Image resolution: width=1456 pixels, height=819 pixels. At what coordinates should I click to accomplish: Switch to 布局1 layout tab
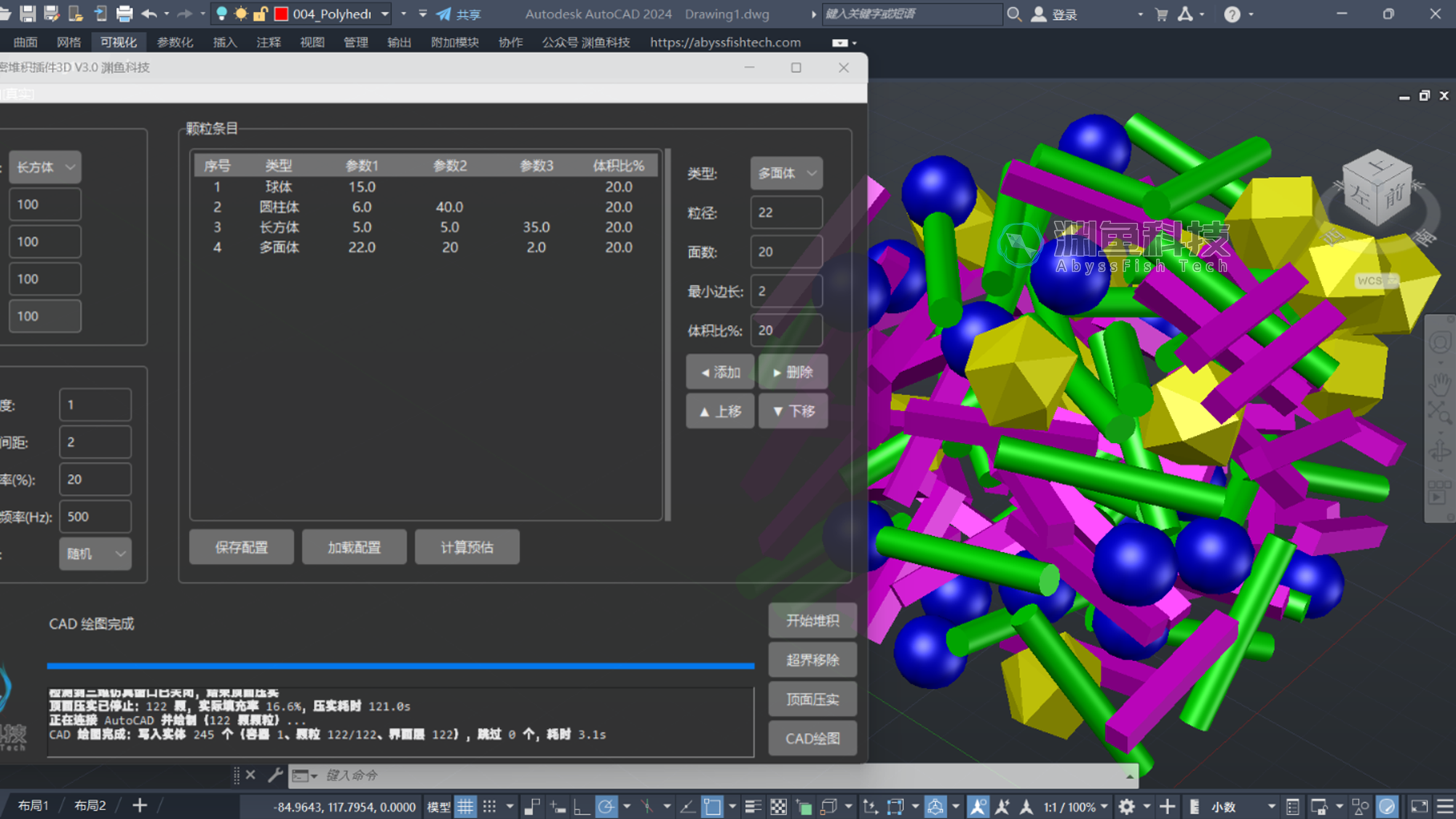(33, 806)
